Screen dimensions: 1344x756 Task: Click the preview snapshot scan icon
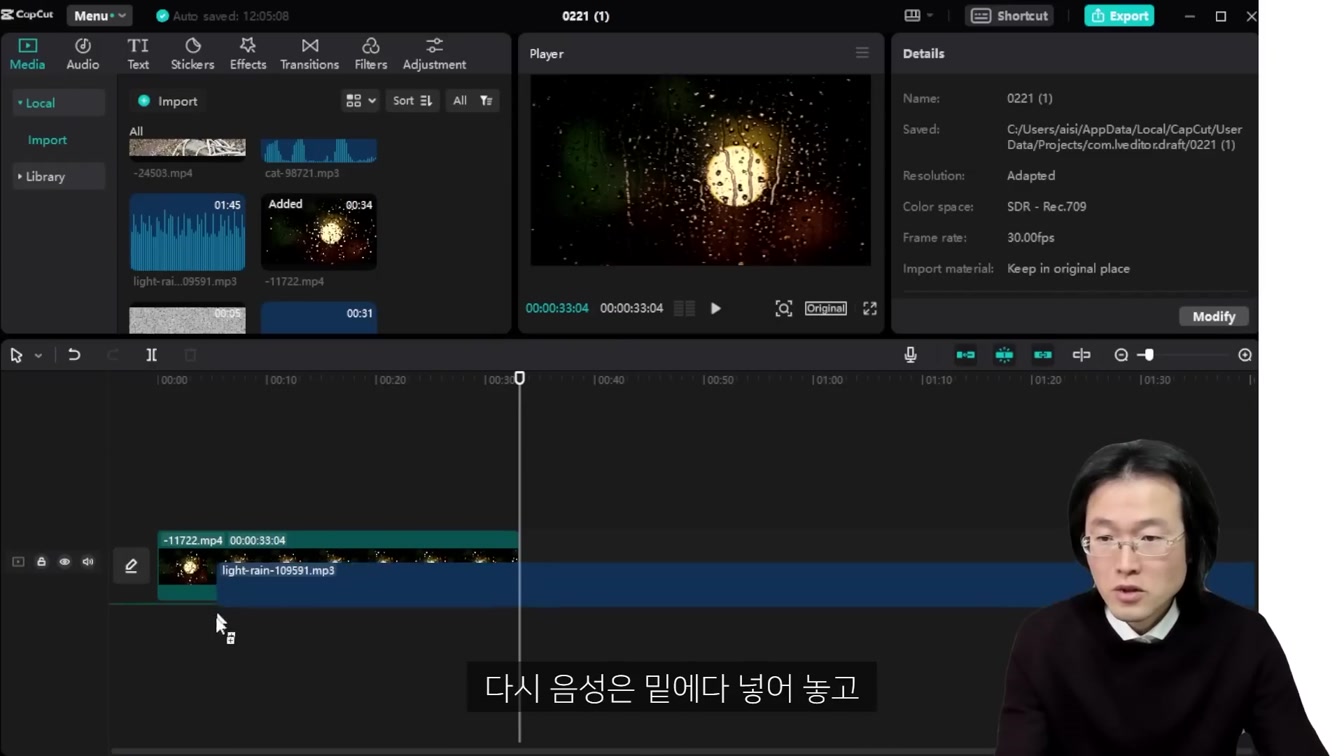pos(784,308)
